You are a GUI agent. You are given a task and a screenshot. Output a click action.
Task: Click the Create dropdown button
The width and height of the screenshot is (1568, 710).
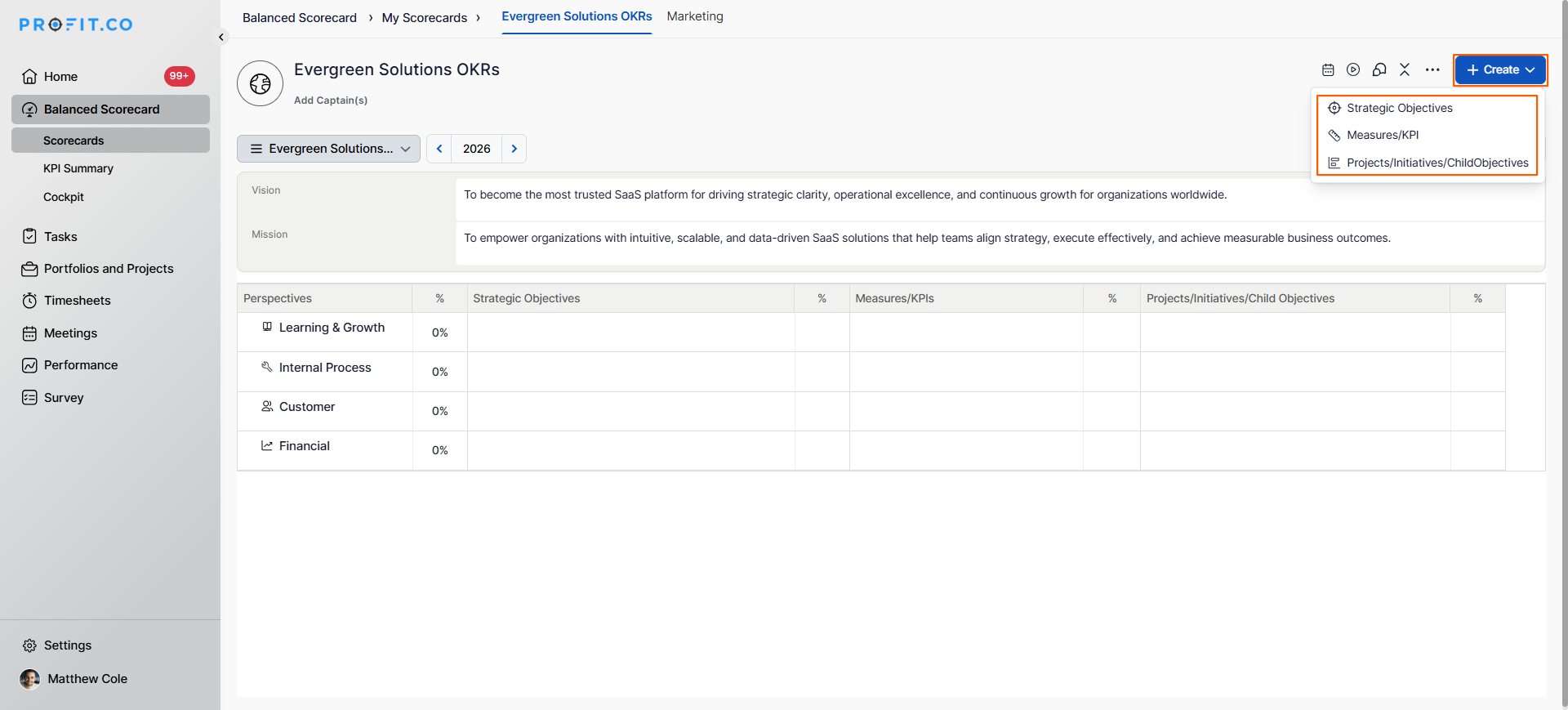point(1500,70)
